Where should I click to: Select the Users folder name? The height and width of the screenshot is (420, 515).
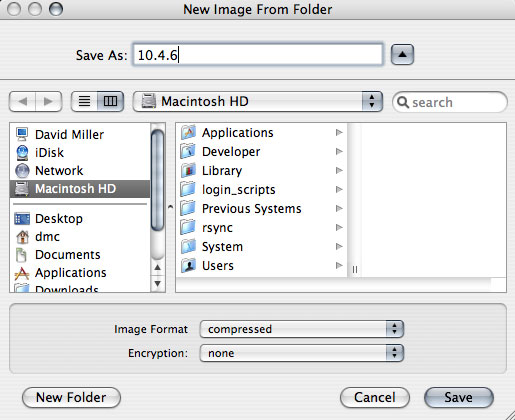pyautogui.click(x=218, y=266)
